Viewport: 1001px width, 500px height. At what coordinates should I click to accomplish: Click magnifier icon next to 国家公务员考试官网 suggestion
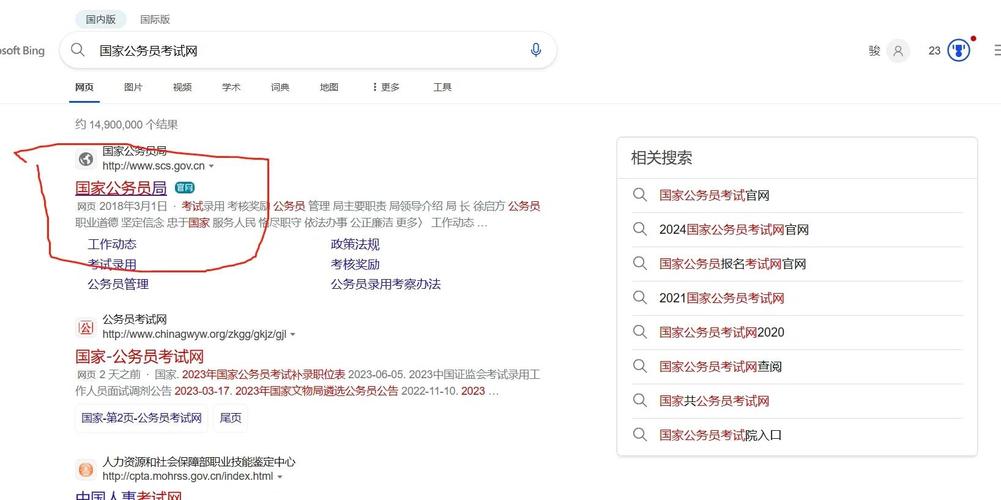[640, 195]
